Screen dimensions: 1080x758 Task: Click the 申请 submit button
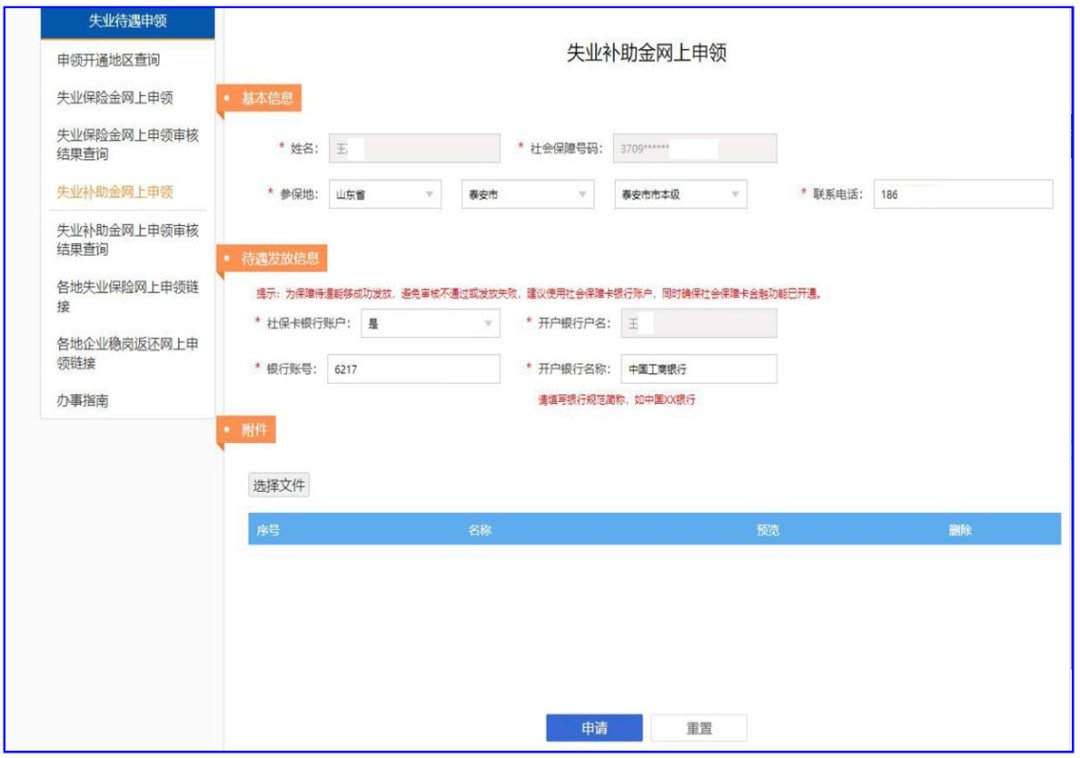coord(594,729)
